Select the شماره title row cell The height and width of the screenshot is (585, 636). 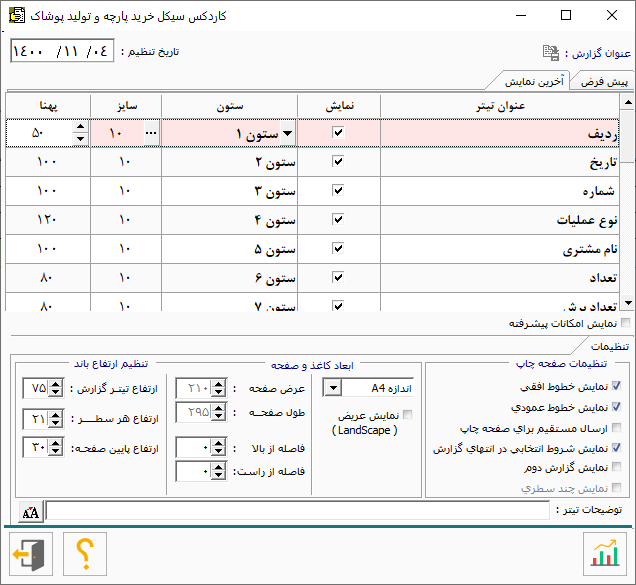[500, 191]
